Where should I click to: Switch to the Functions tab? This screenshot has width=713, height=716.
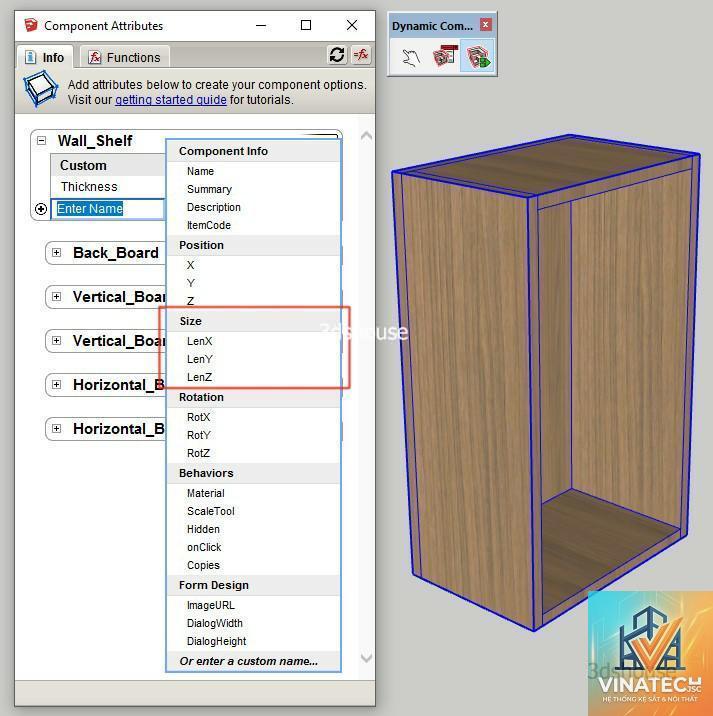125,58
